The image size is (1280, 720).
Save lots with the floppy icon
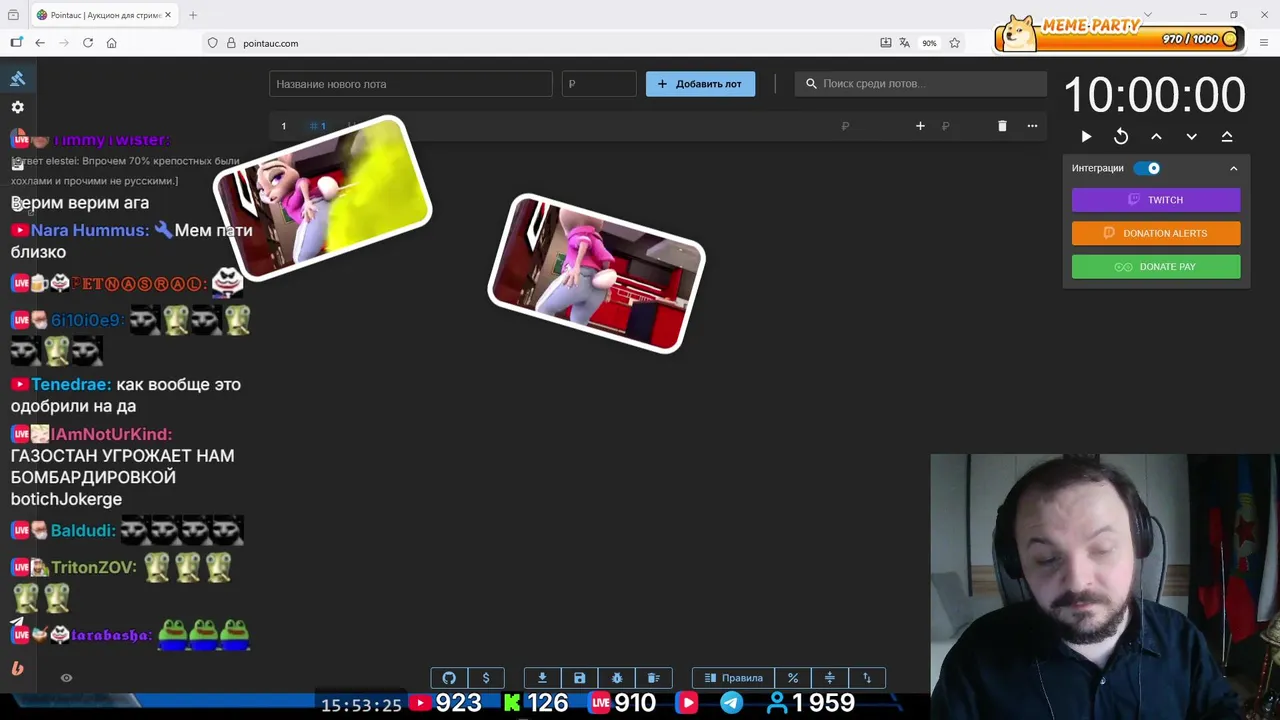coord(579,678)
